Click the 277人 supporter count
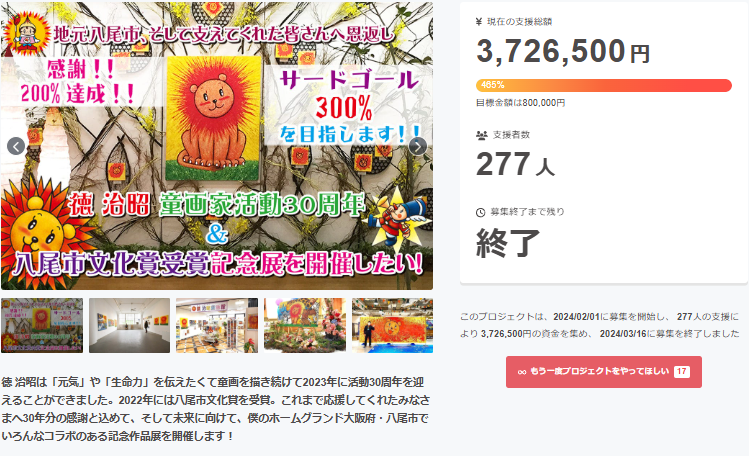749x456 pixels. coord(515,165)
